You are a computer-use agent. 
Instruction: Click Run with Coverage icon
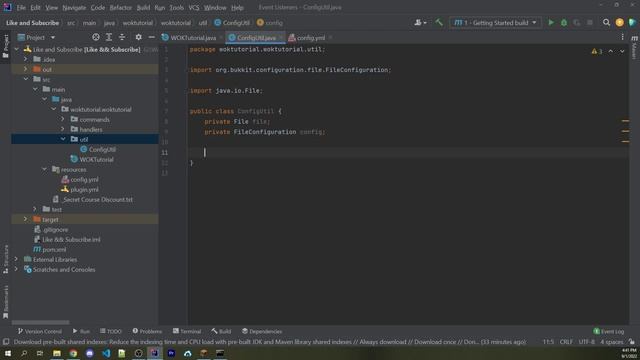(x=577, y=23)
